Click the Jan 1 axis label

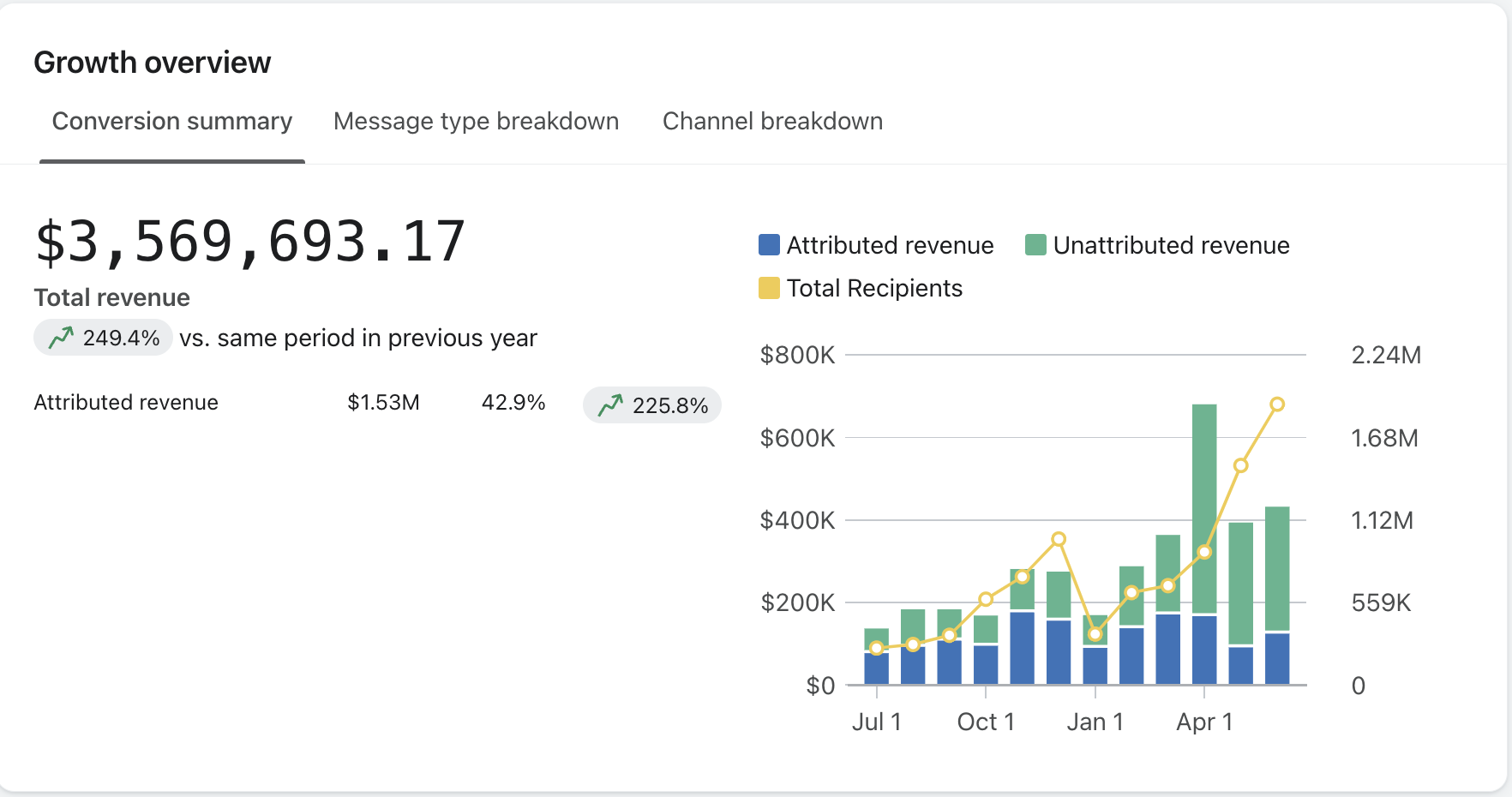[x=1095, y=722]
